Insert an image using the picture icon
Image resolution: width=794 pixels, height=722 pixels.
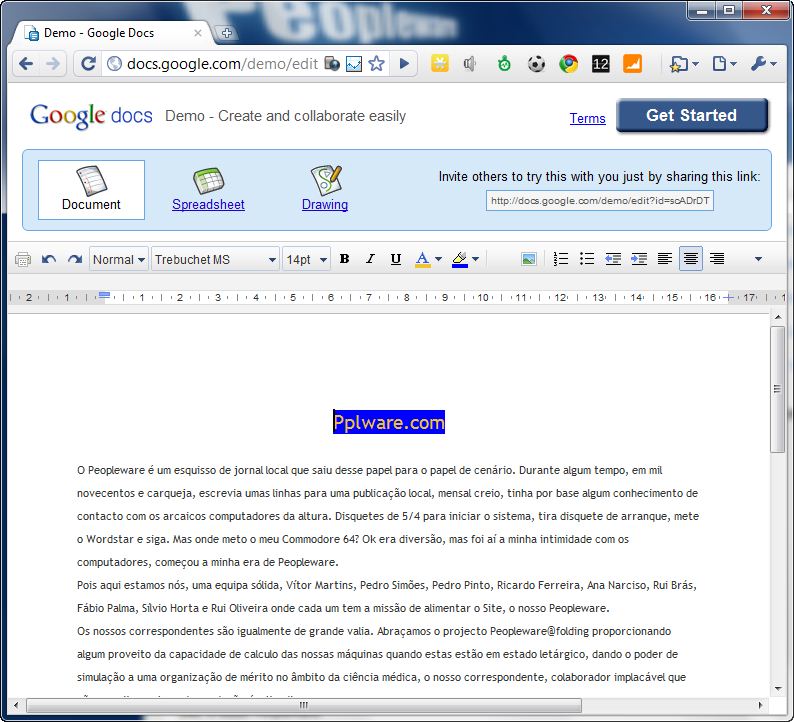(528, 259)
